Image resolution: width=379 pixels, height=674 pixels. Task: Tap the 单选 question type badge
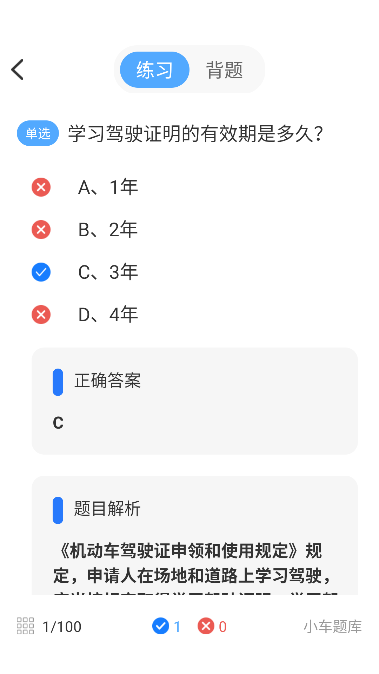38,133
